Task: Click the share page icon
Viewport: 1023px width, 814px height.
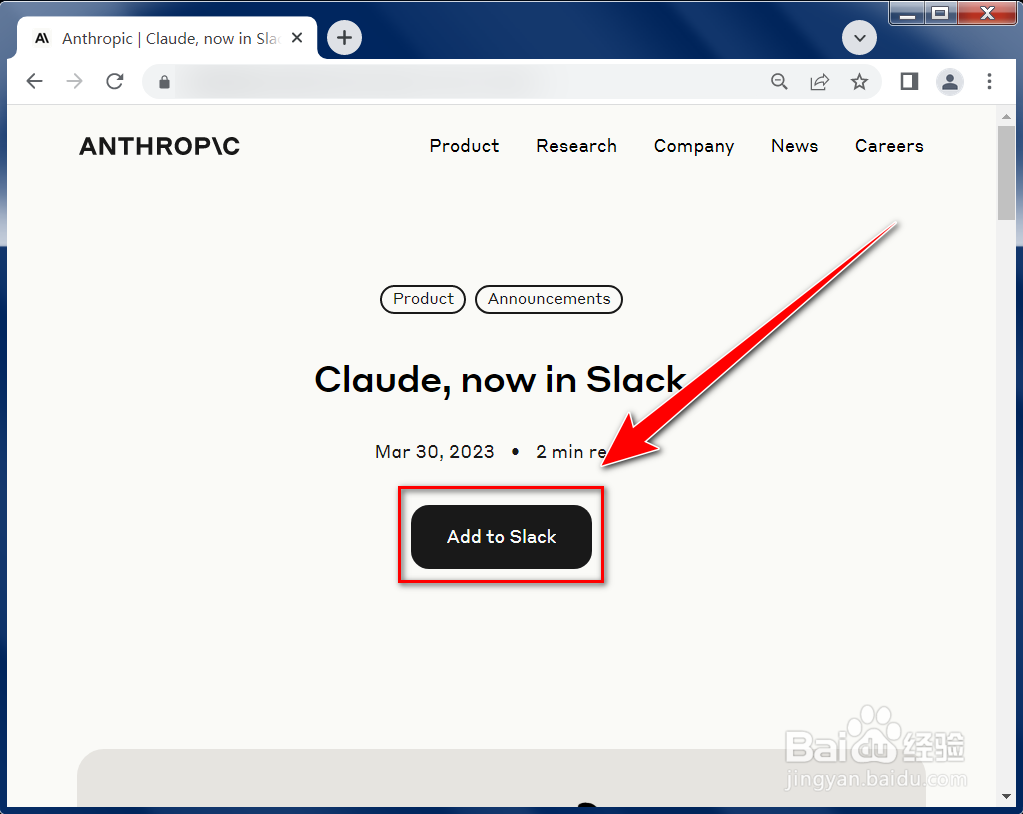Action: point(819,82)
